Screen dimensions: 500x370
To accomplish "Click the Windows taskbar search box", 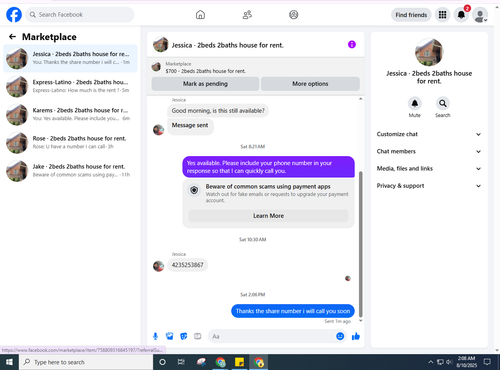I will pos(86,362).
